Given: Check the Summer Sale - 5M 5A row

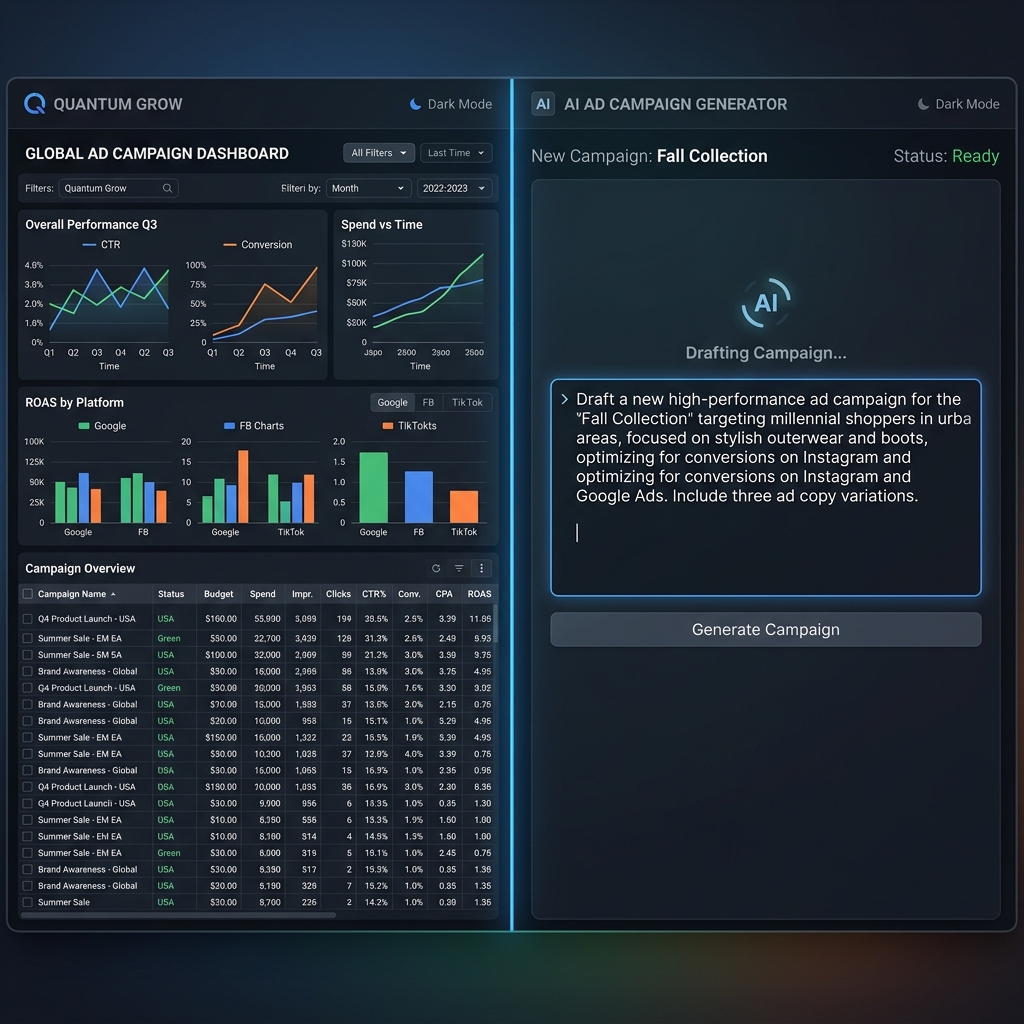Looking at the screenshot, I should [x=27, y=654].
